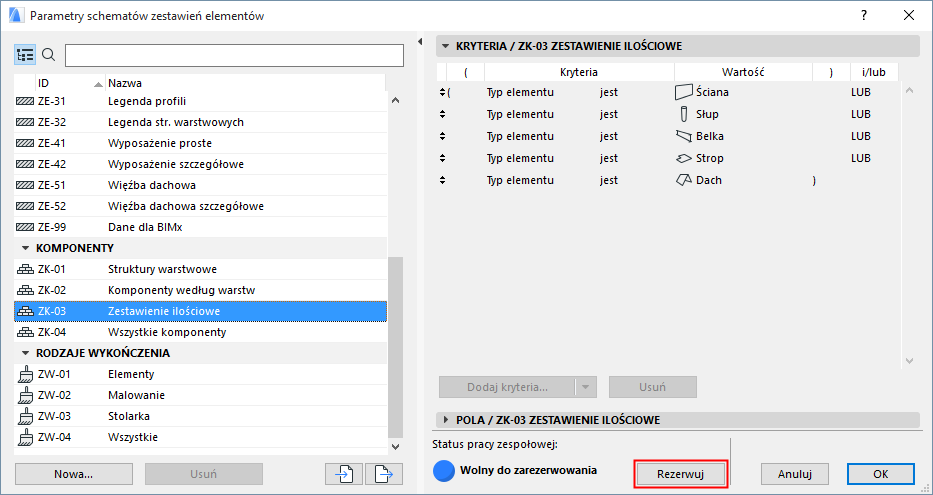Click the ZE-31 element scheme icon

click(x=25, y=101)
